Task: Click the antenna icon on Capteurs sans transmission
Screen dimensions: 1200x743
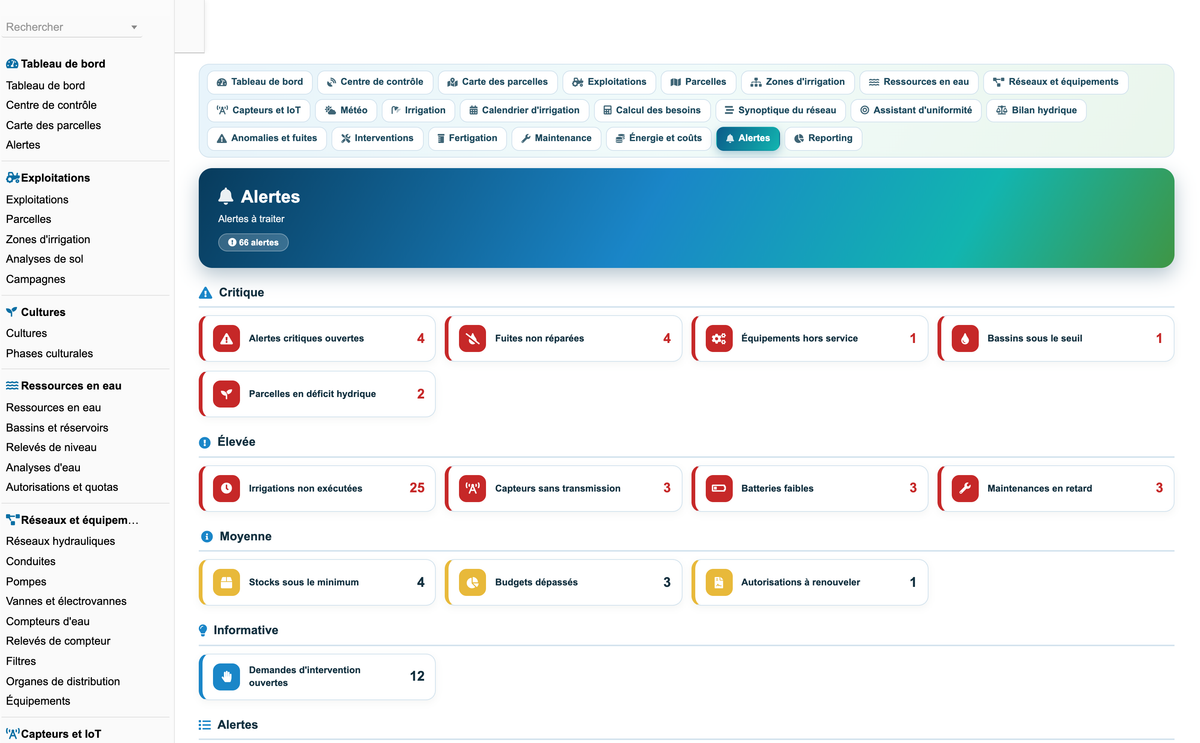Action: click(473, 489)
